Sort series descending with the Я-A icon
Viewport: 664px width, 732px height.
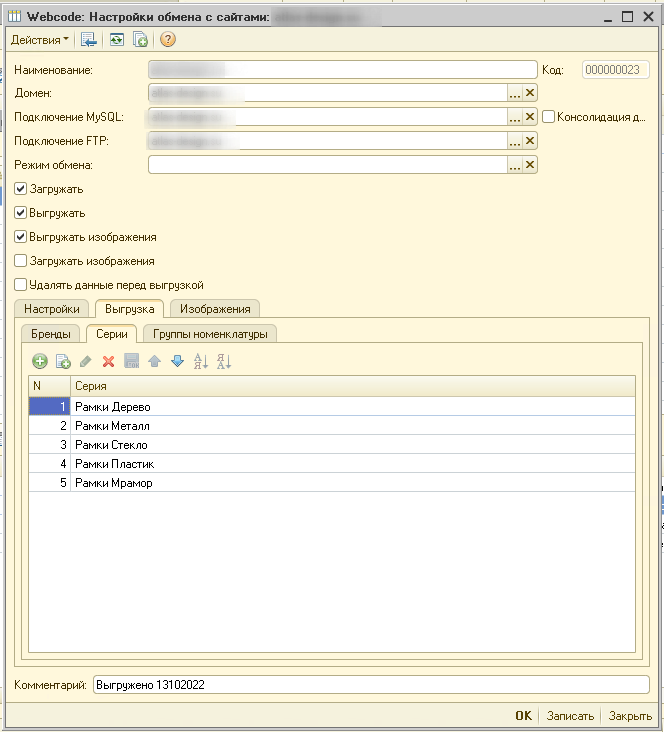coord(223,361)
